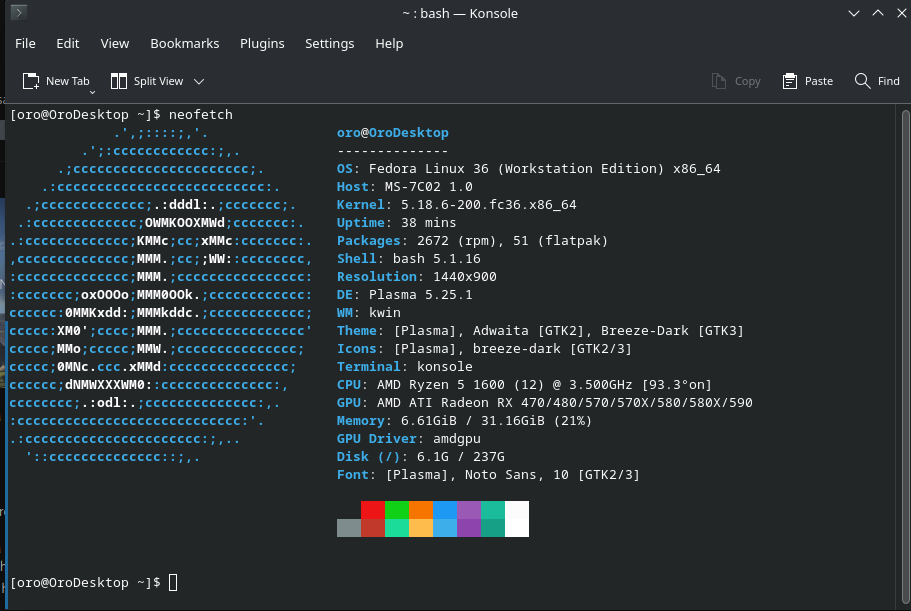Open the Edit menu
Viewport: 911px width, 611px height.
[67, 44]
